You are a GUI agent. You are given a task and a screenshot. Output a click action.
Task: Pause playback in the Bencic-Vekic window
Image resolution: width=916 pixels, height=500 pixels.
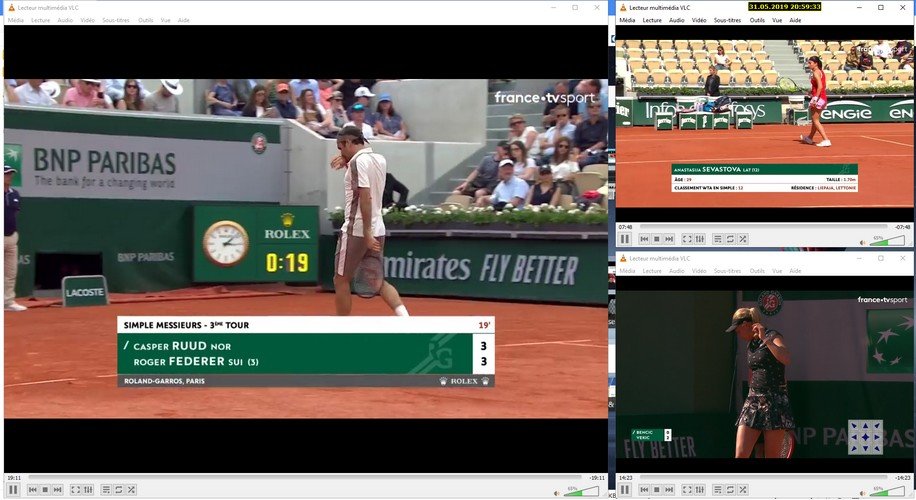[x=624, y=489]
